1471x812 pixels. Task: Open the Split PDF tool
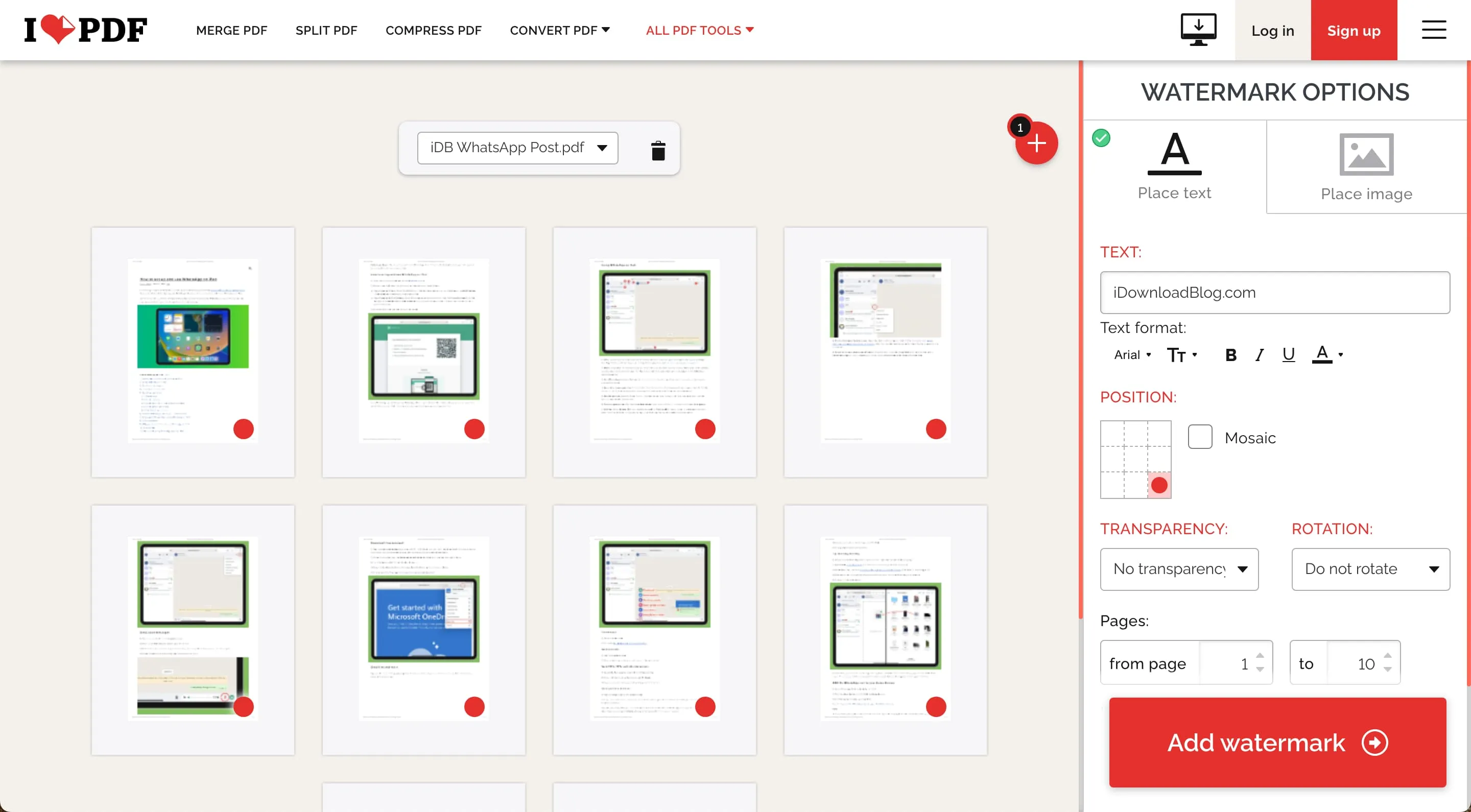tap(326, 30)
